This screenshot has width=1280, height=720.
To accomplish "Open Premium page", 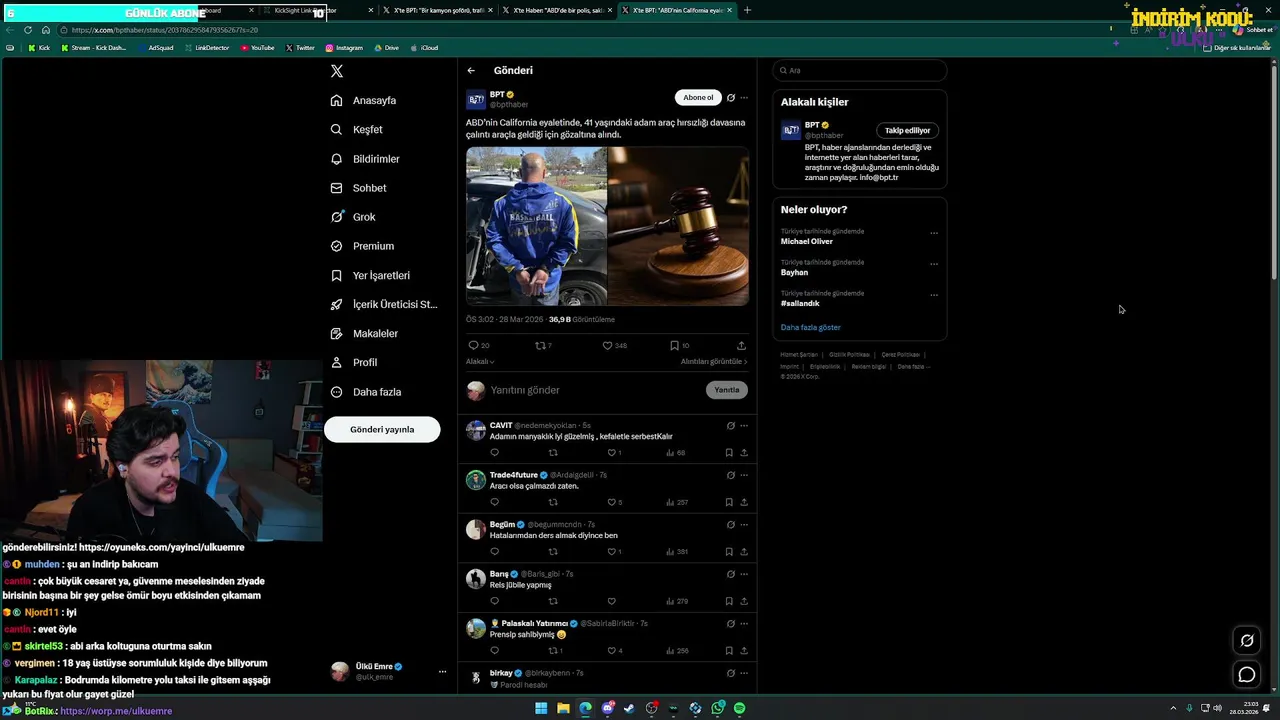I will coord(362,246).
